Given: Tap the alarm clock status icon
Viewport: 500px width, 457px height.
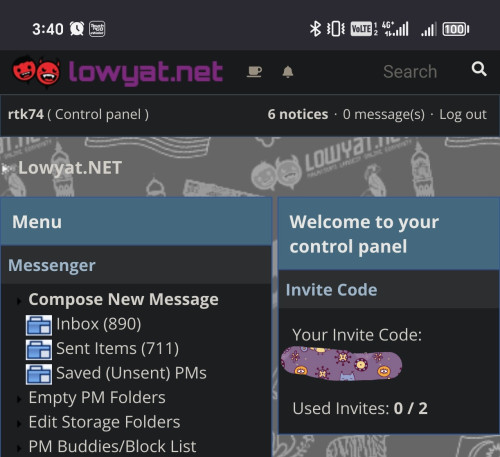Looking at the screenshot, I should coord(77,29).
